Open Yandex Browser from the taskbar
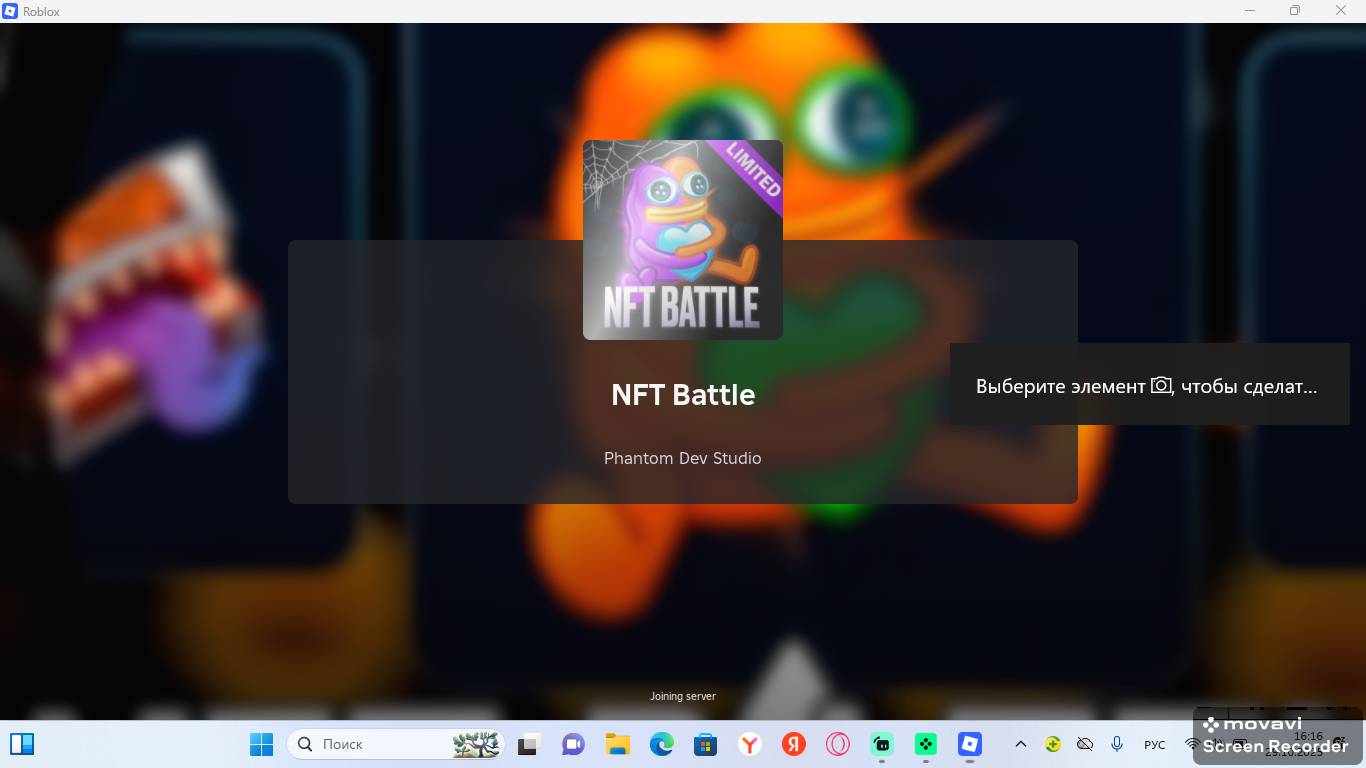 coord(749,744)
